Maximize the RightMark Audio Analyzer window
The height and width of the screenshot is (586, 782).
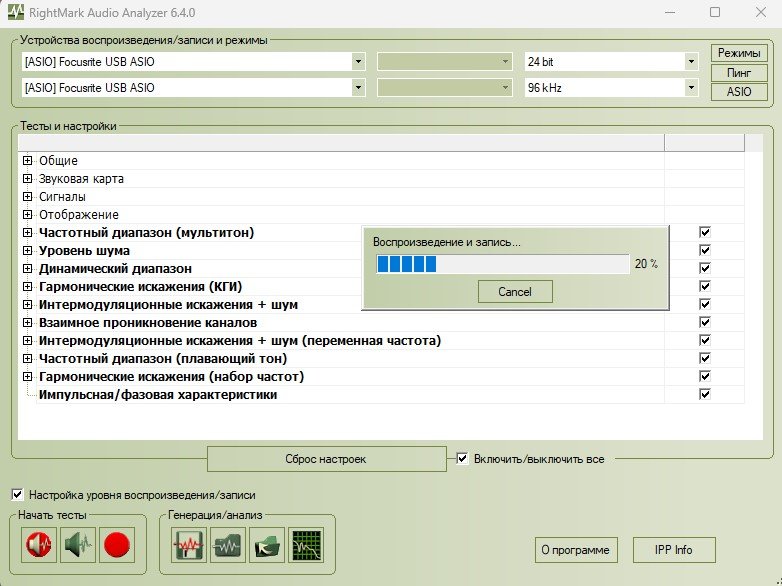[715, 12]
